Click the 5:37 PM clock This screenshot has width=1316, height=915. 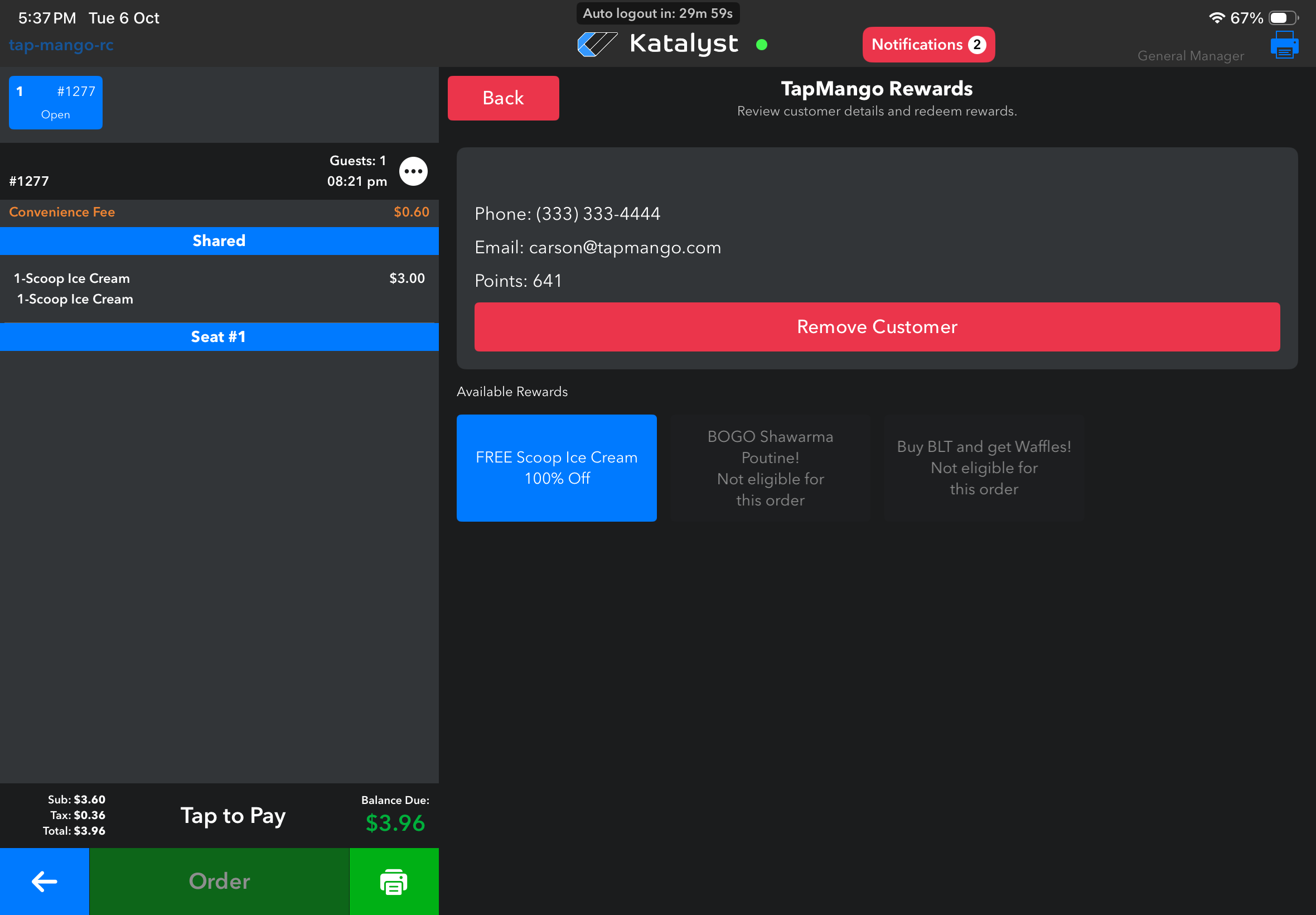[47, 18]
